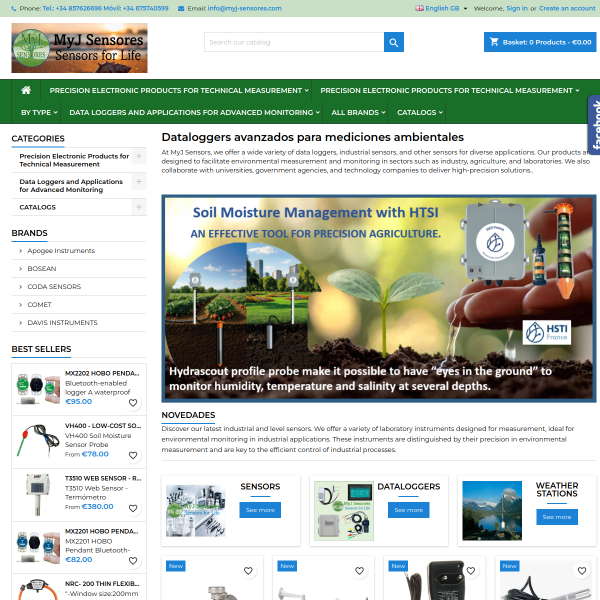Click See more under WEATHER STATIONS
The width and height of the screenshot is (600, 600).
[x=557, y=517]
